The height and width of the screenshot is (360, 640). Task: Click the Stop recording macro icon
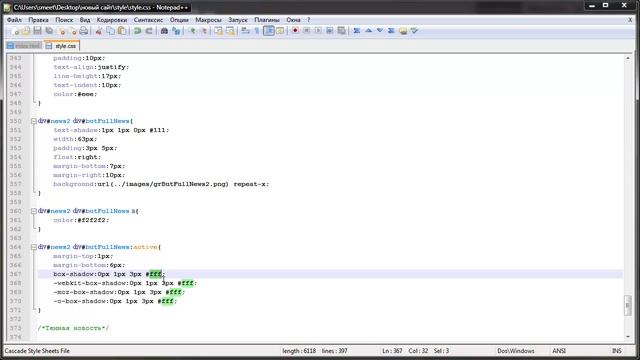(x=307, y=31)
